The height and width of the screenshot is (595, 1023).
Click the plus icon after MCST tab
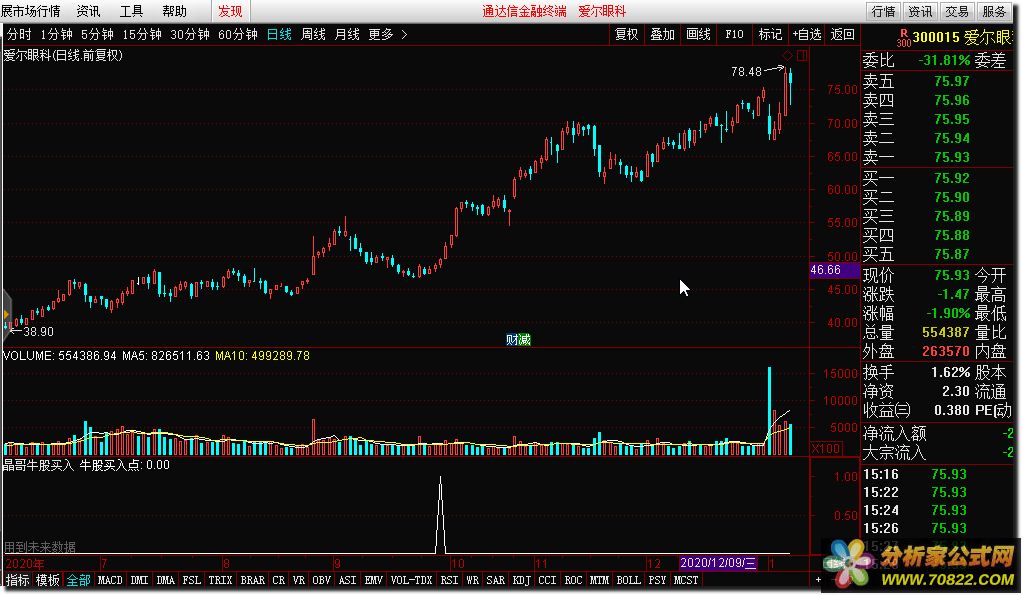(x=818, y=580)
